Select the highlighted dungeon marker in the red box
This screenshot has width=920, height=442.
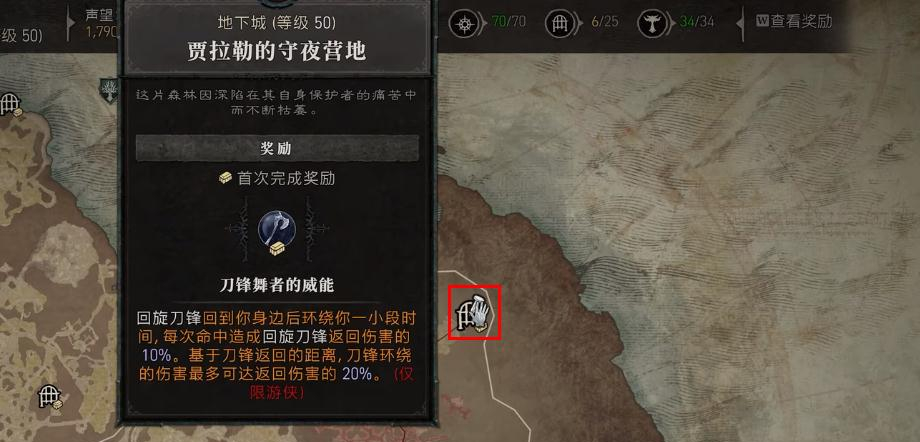tap(475, 312)
